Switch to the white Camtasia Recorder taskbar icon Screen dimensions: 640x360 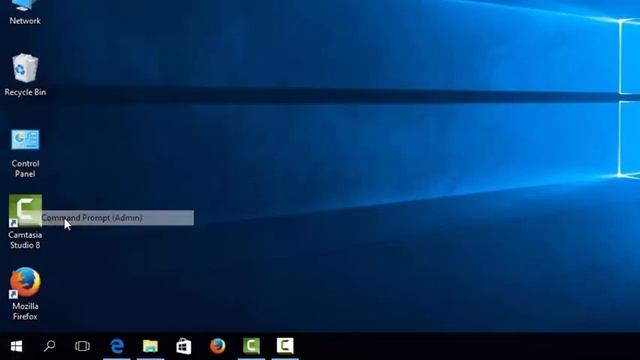[285, 346]
